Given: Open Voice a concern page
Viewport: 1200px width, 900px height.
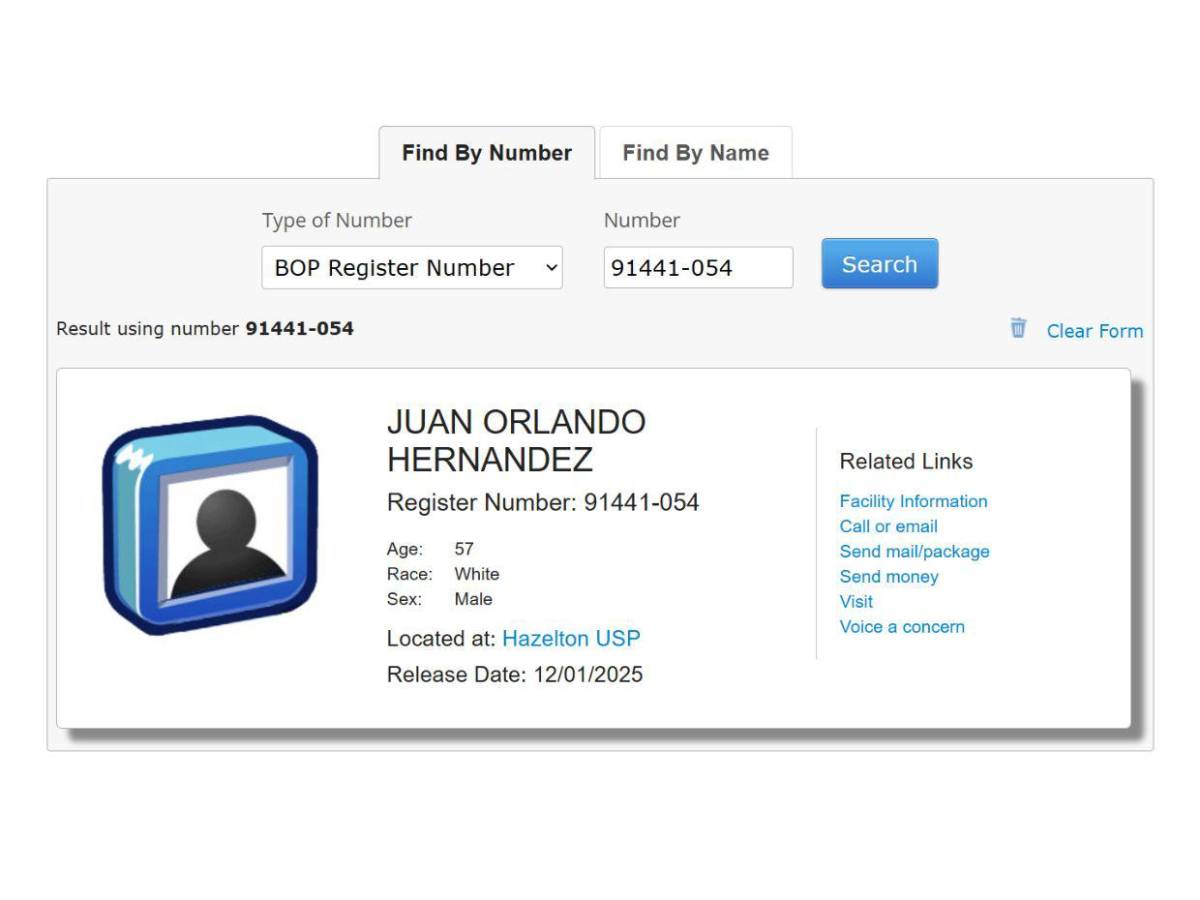Looking at the screenshot, I should (902, 626).
